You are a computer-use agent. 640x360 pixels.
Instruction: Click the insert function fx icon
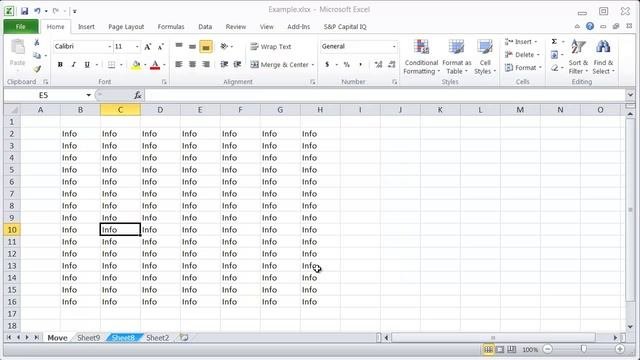[x=138, y=95]
